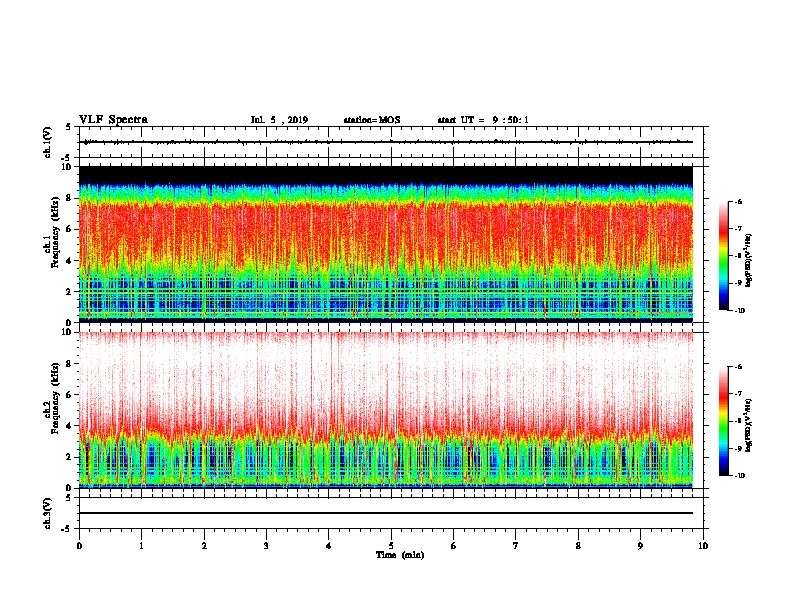Click the 'VLF Spectra' plot title
This screenshot has height=612, width=792.
[x=113, y=120]
